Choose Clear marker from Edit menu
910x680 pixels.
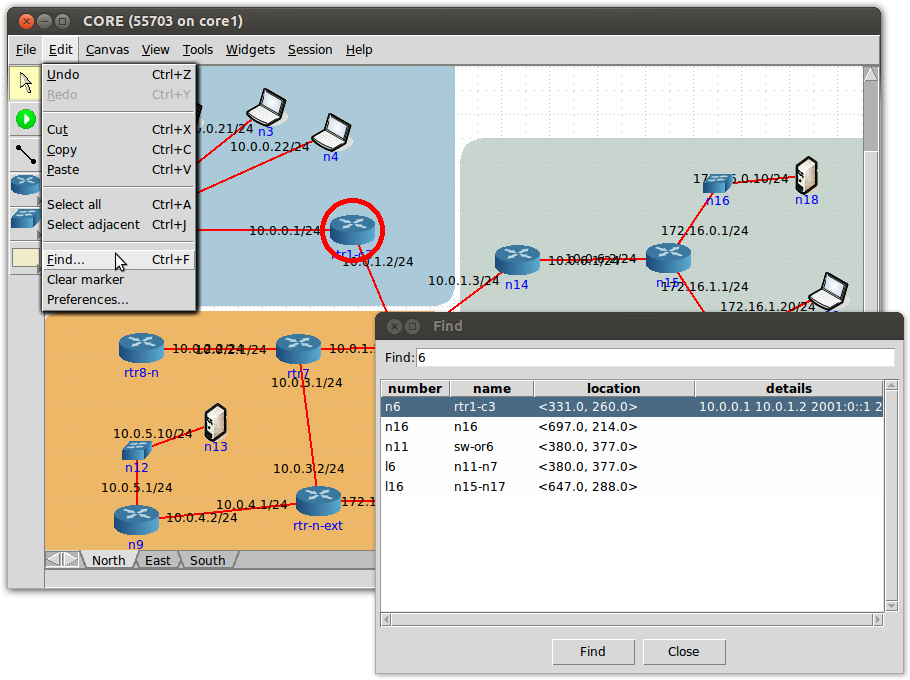point(119,280)
